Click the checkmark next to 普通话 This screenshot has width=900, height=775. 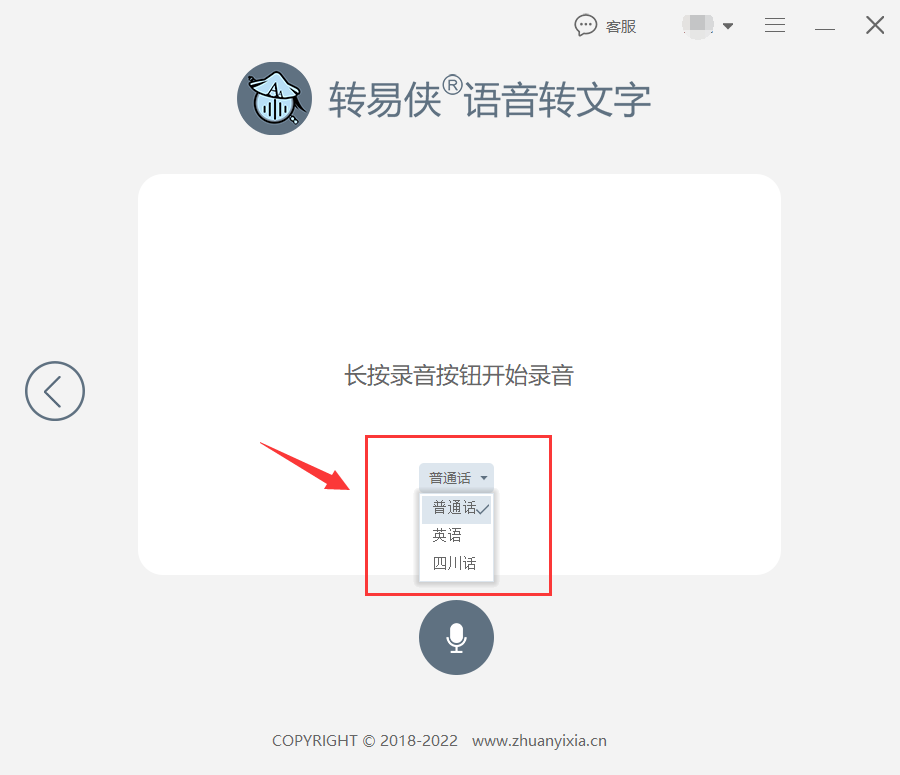483,509
